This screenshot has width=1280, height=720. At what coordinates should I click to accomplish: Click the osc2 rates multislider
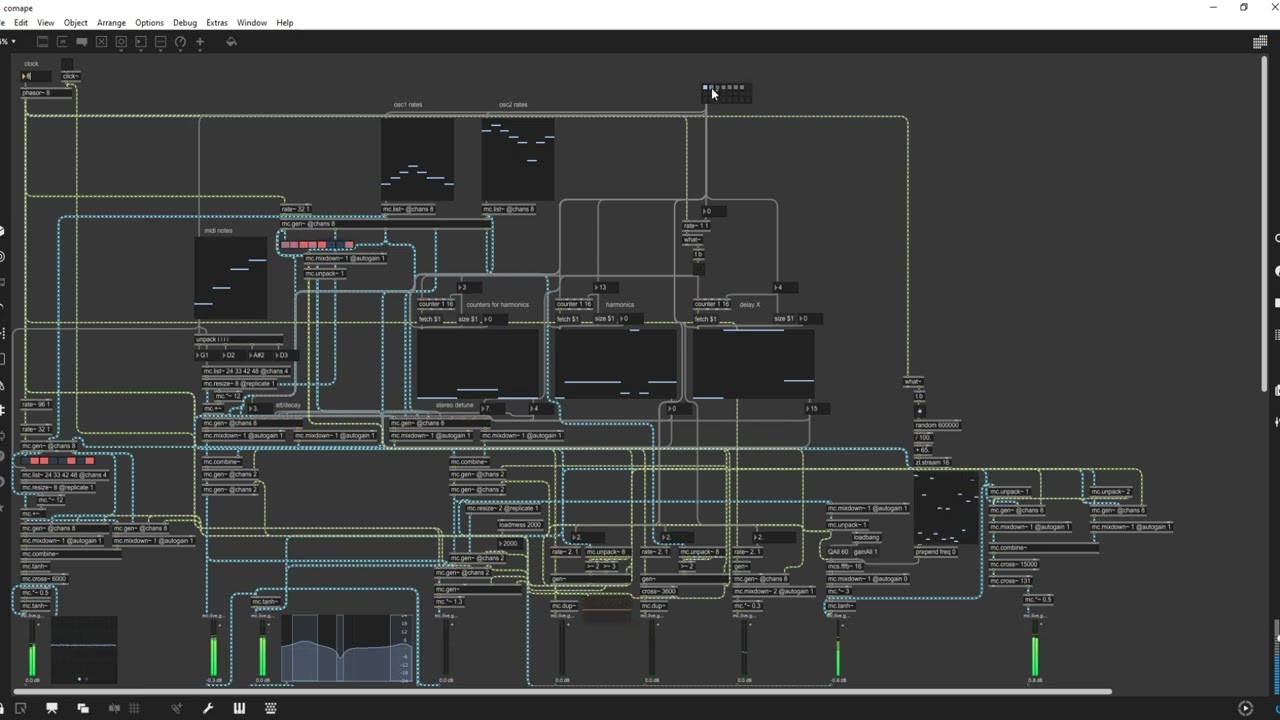click(518, 160)
